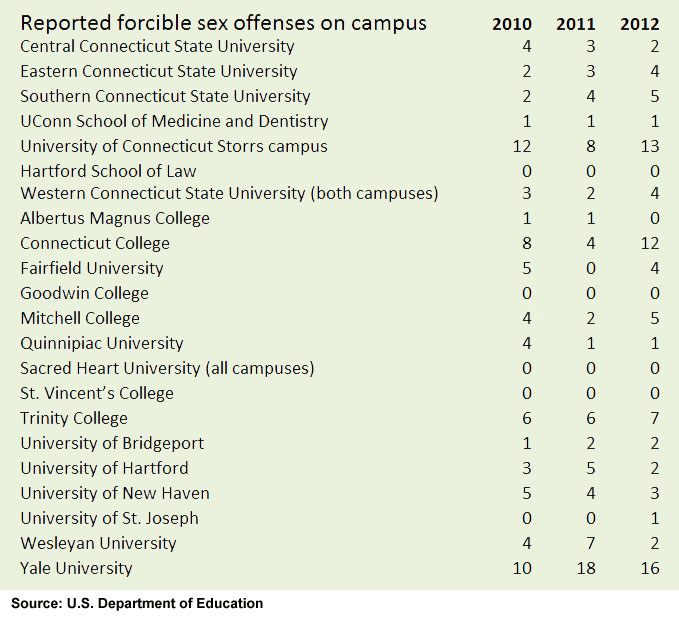Click the St. Vincent's College row label
The width and height of the screenshot is (679, 625).
97,393
